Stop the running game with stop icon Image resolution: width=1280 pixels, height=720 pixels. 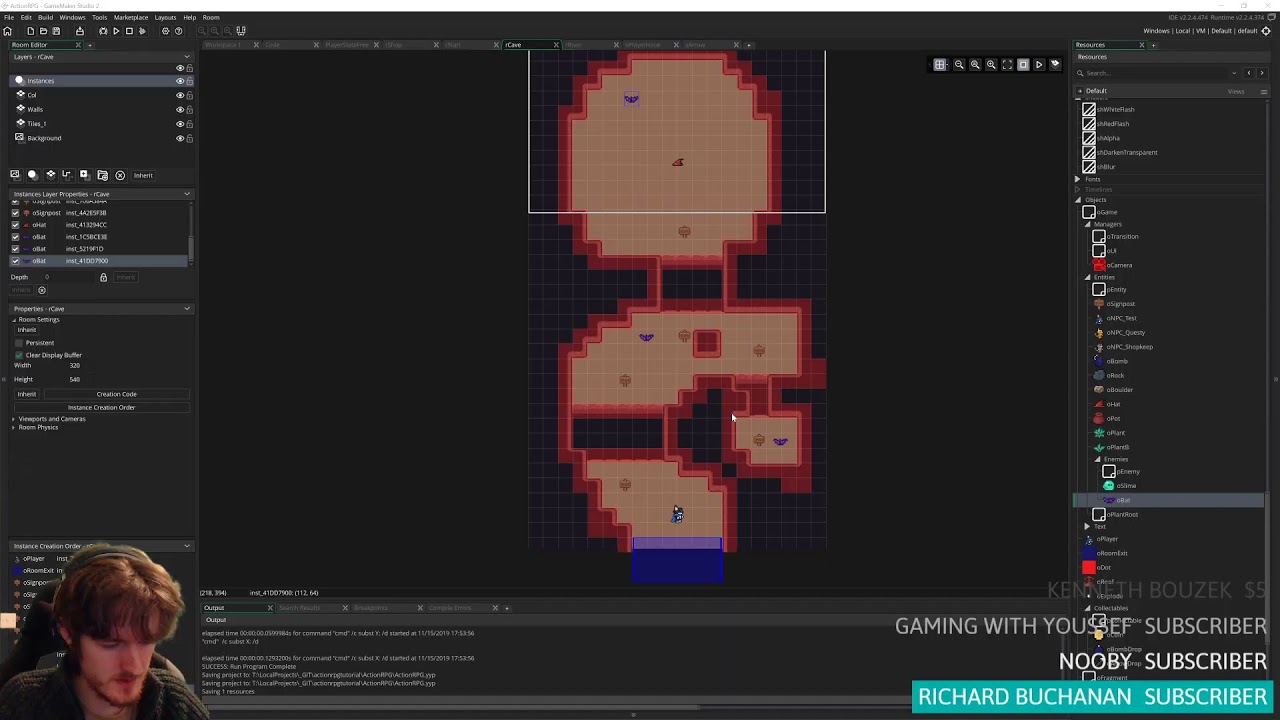[x=129, y=31]
